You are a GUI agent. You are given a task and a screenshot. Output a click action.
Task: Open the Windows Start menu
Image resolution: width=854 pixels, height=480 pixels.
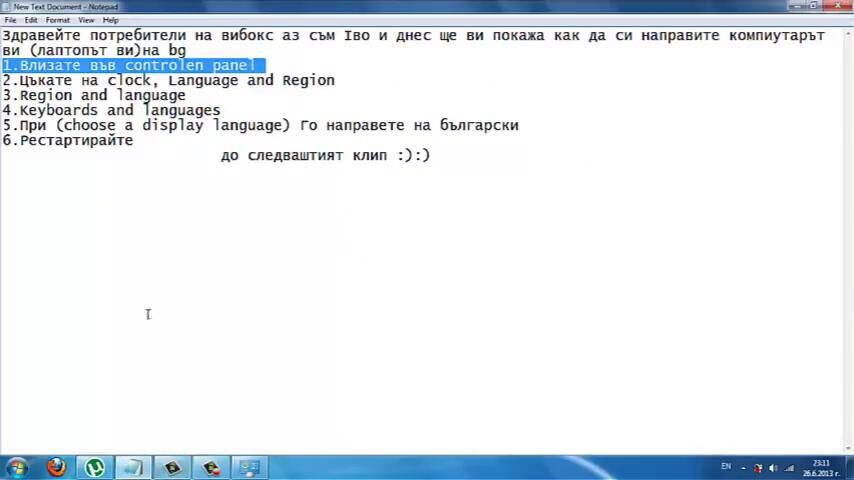tap(16, 467)
